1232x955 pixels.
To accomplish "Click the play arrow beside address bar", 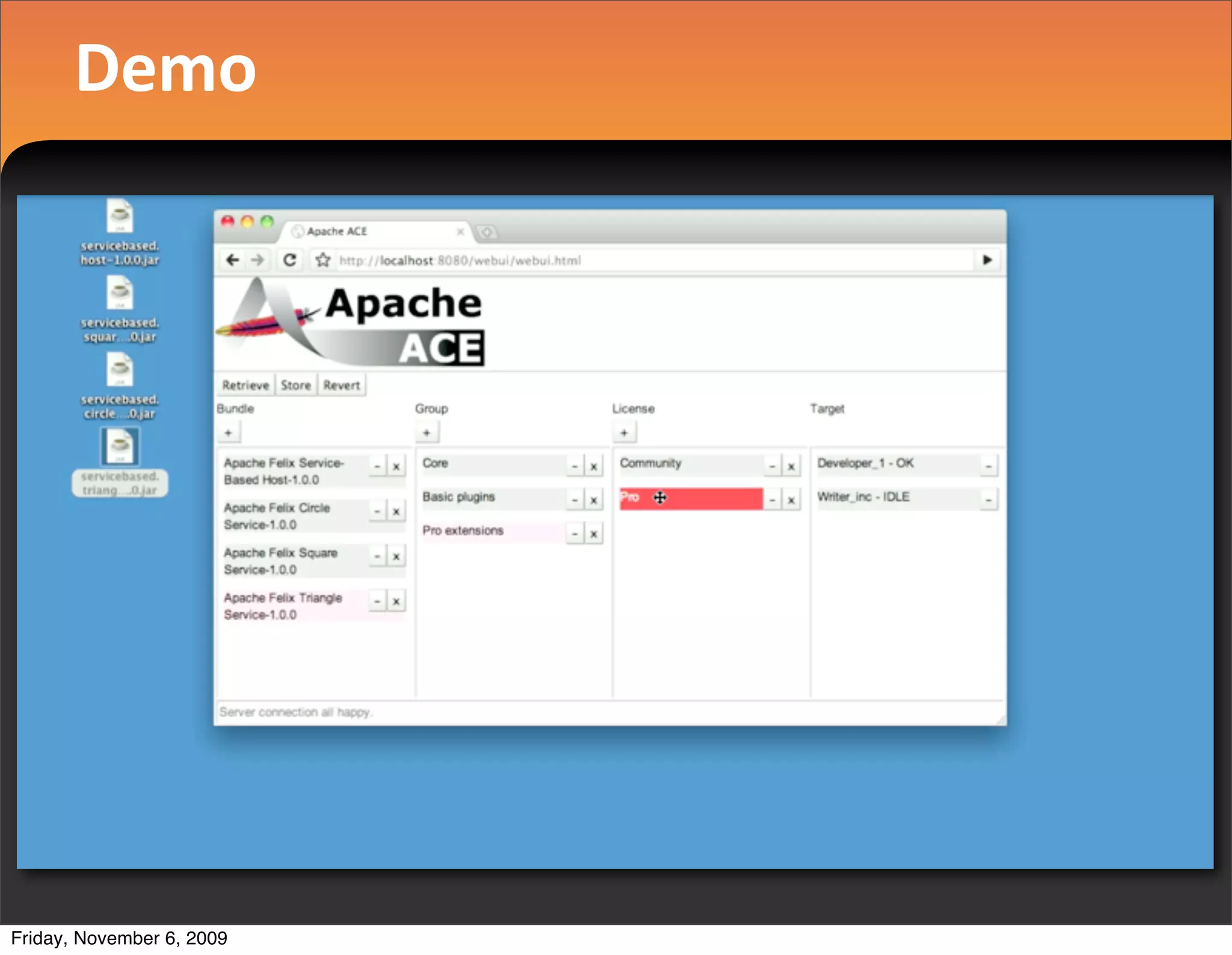I will (987, 260).
